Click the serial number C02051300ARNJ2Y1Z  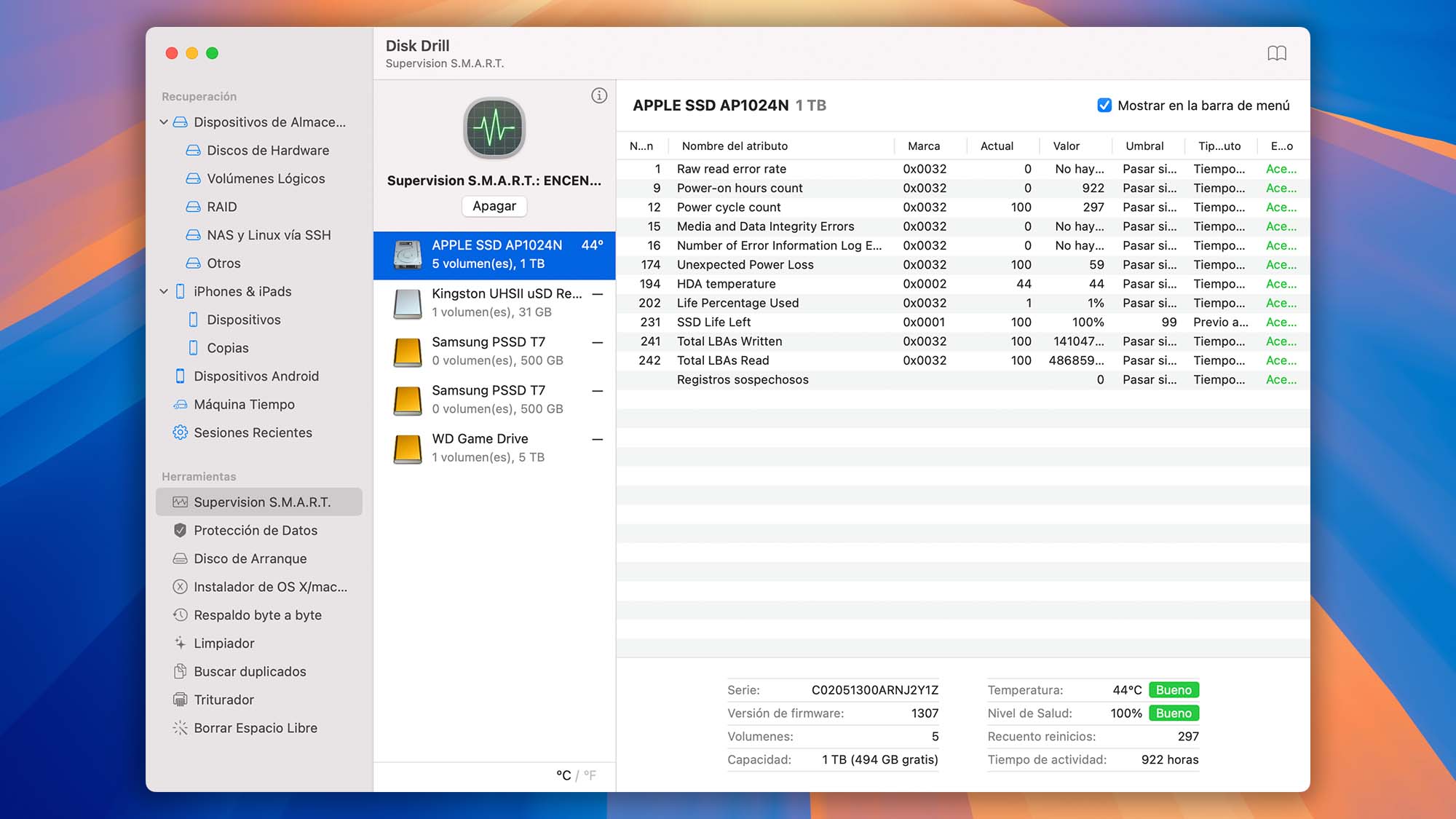[x=874, y=690]
